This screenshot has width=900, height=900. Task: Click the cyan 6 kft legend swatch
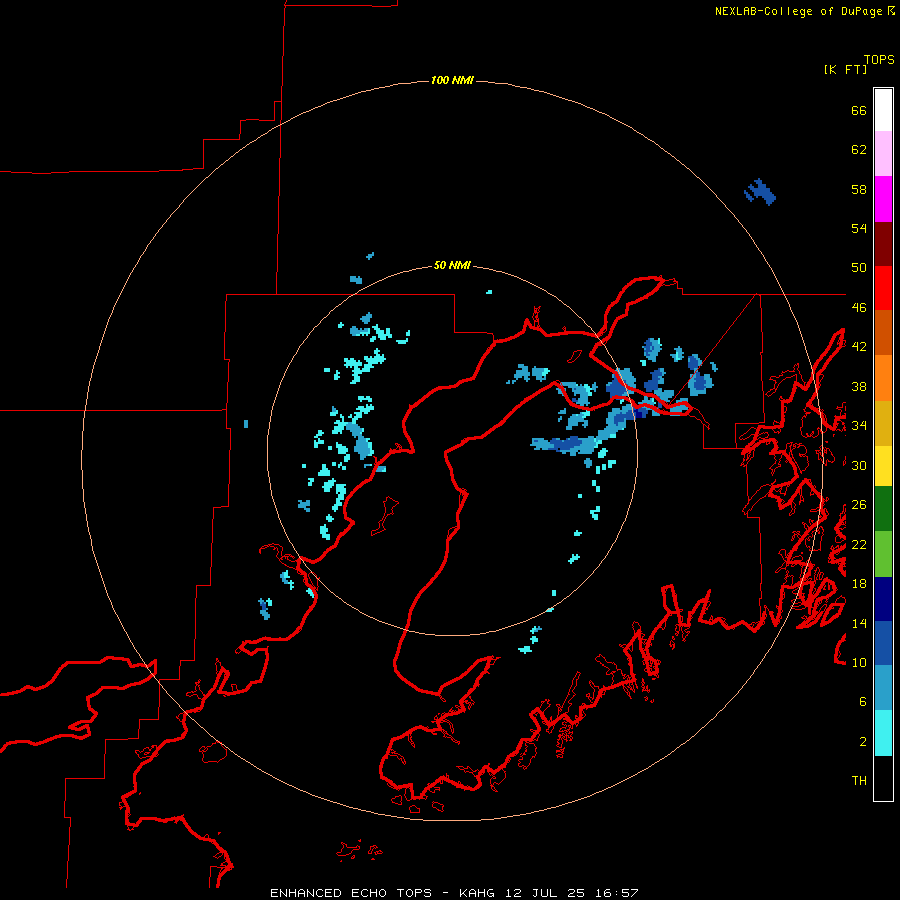tap(883, 733)
